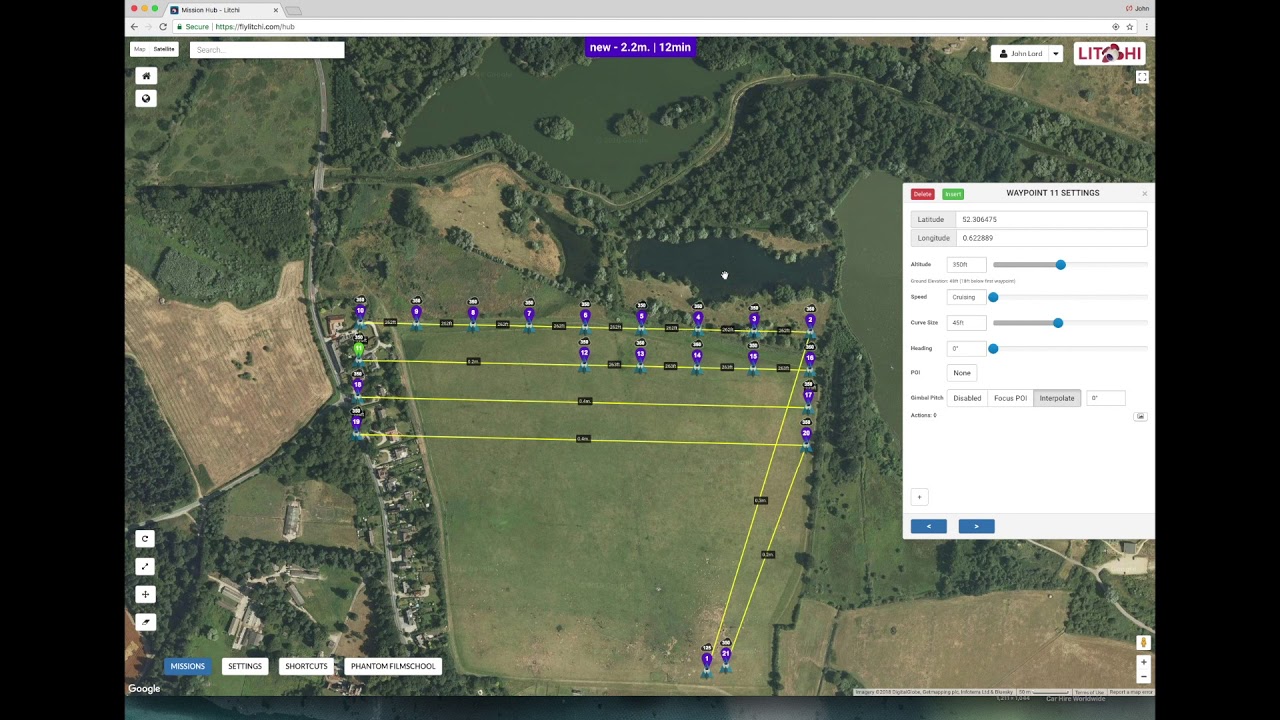Click the Heading slider handle
The width and height of the screenshot is (1280, 720).
coord(993,349)
